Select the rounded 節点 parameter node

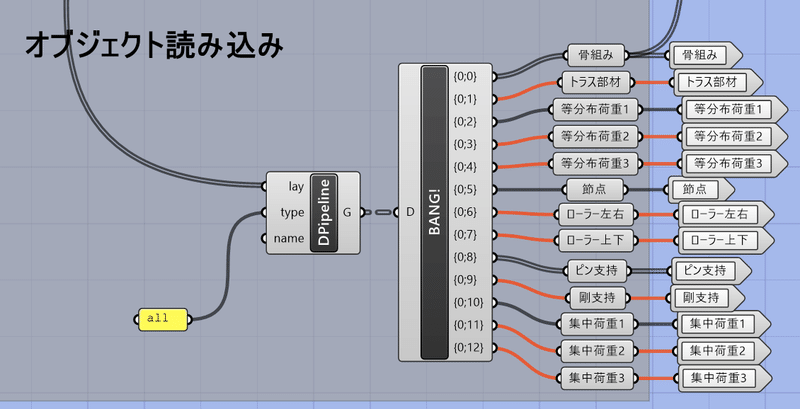click(x=595, y=189)
